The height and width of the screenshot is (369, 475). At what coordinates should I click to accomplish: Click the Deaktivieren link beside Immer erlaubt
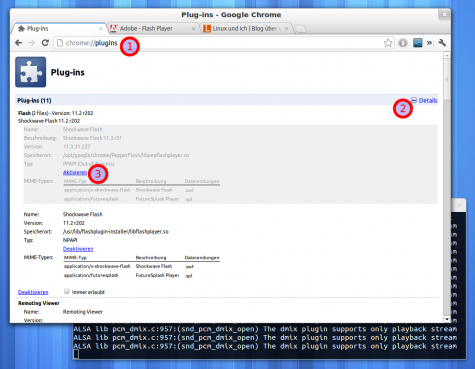[x=33, y=292]
